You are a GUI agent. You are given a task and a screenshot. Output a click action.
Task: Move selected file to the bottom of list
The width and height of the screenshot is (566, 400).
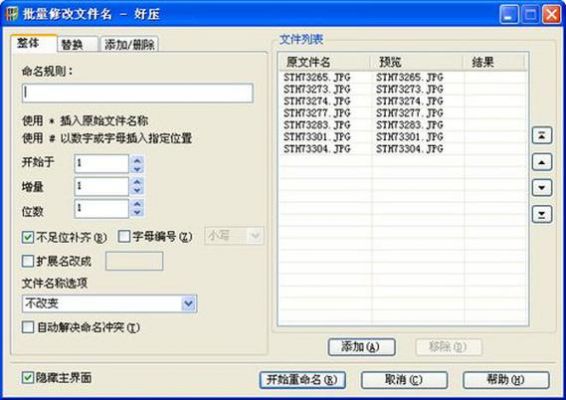coord(542,214)
